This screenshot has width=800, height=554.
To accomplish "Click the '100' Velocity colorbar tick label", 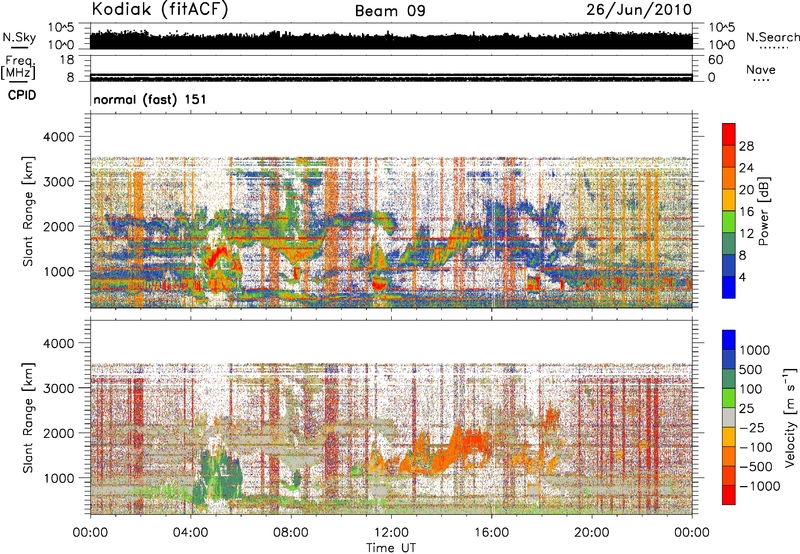I will click(x=751, y=389).
